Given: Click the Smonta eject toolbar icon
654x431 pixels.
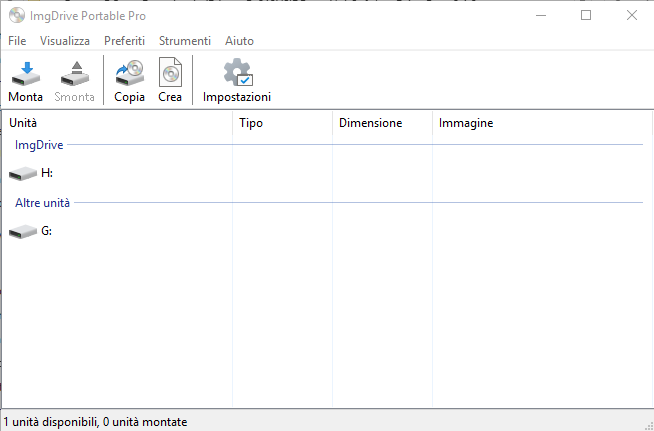Looking at the screenshot, I should pyautogui.click(x=75, y=74).
